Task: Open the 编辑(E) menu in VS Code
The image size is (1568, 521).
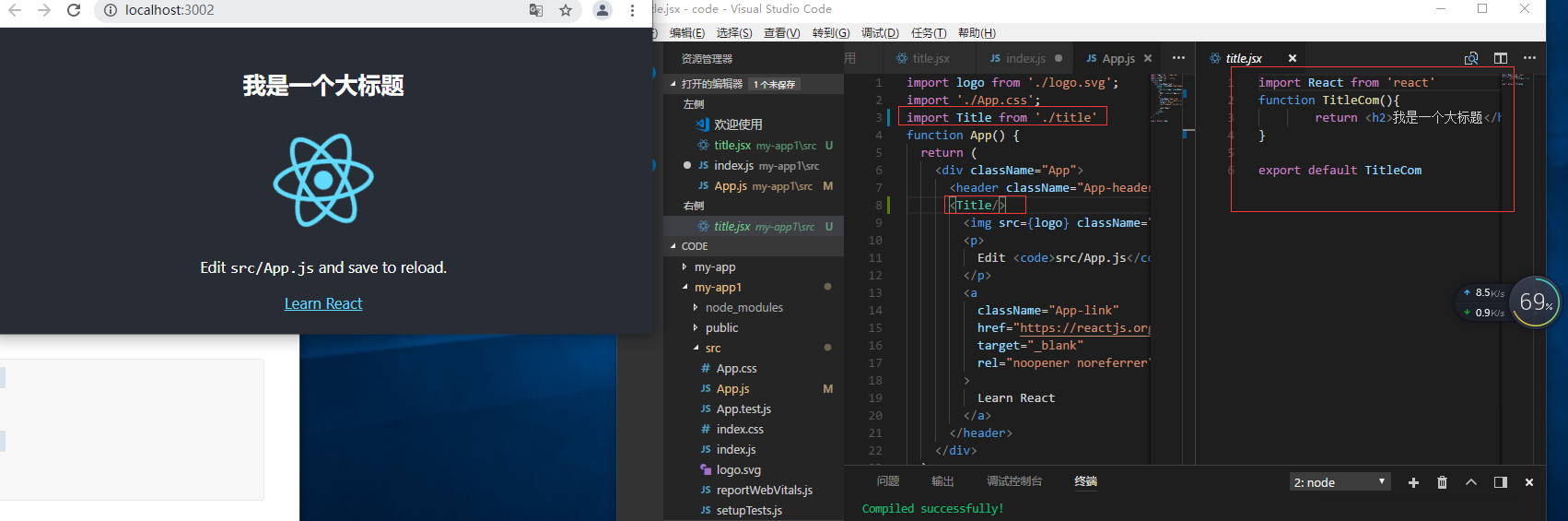Action: 687,32
